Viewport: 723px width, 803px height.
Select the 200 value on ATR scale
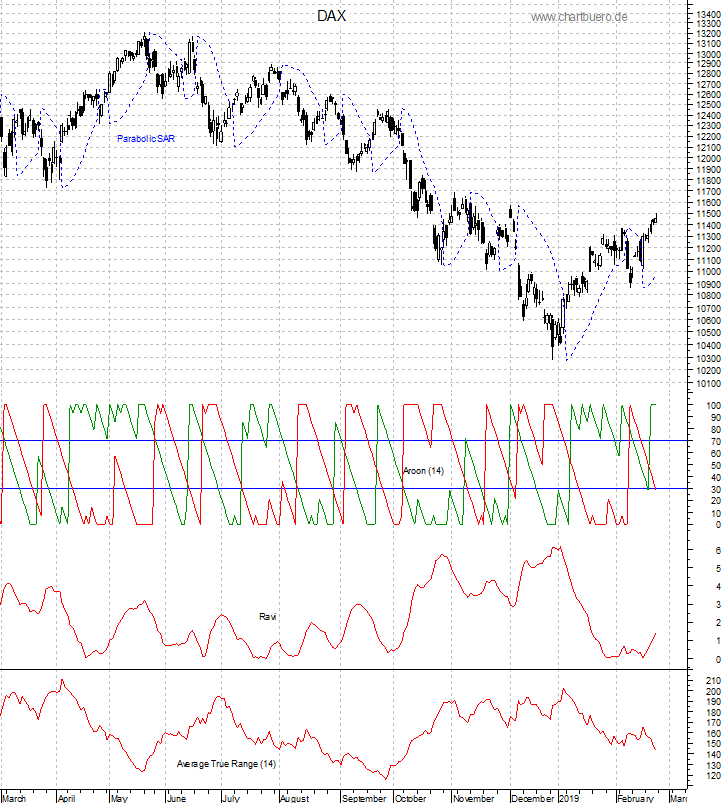click(x=713, y=691)
